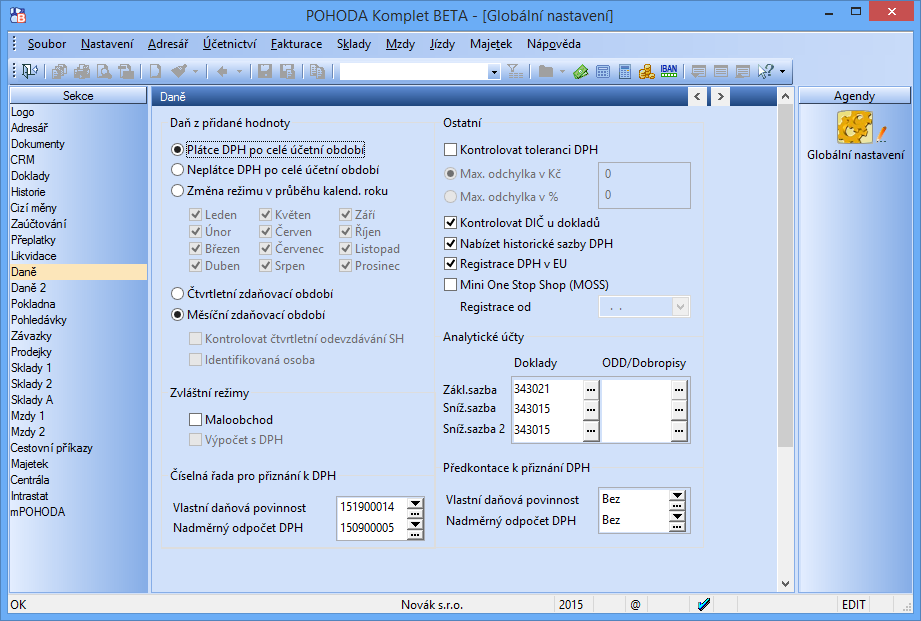Click the first floppy disk save icon

click(x=265, y=72)
